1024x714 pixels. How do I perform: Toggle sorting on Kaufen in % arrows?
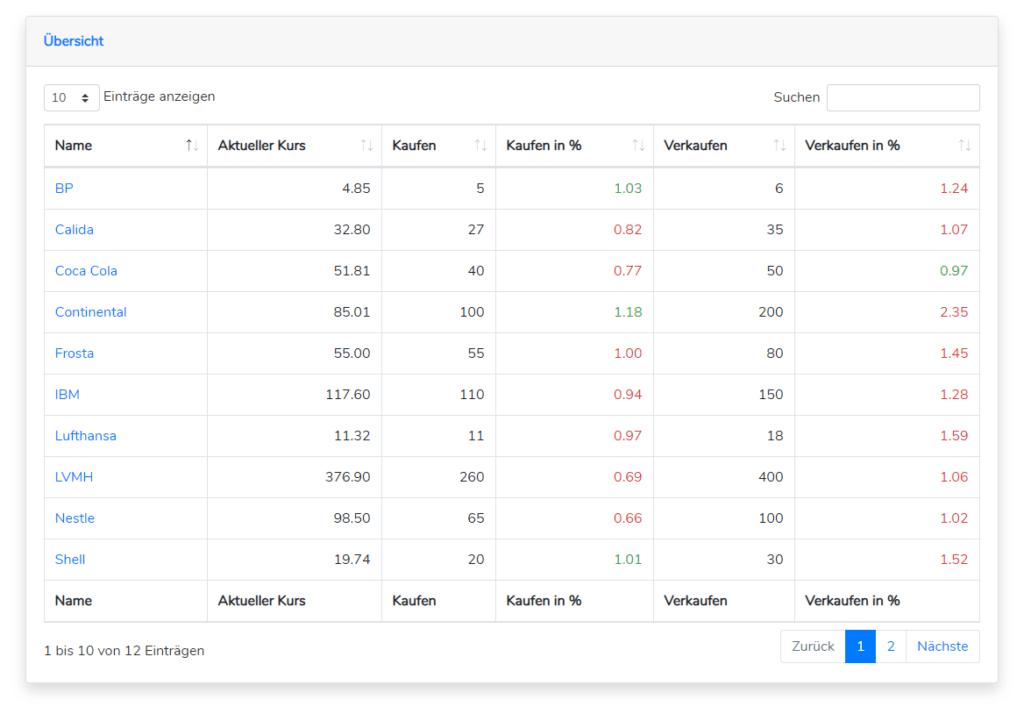[638, 145]
